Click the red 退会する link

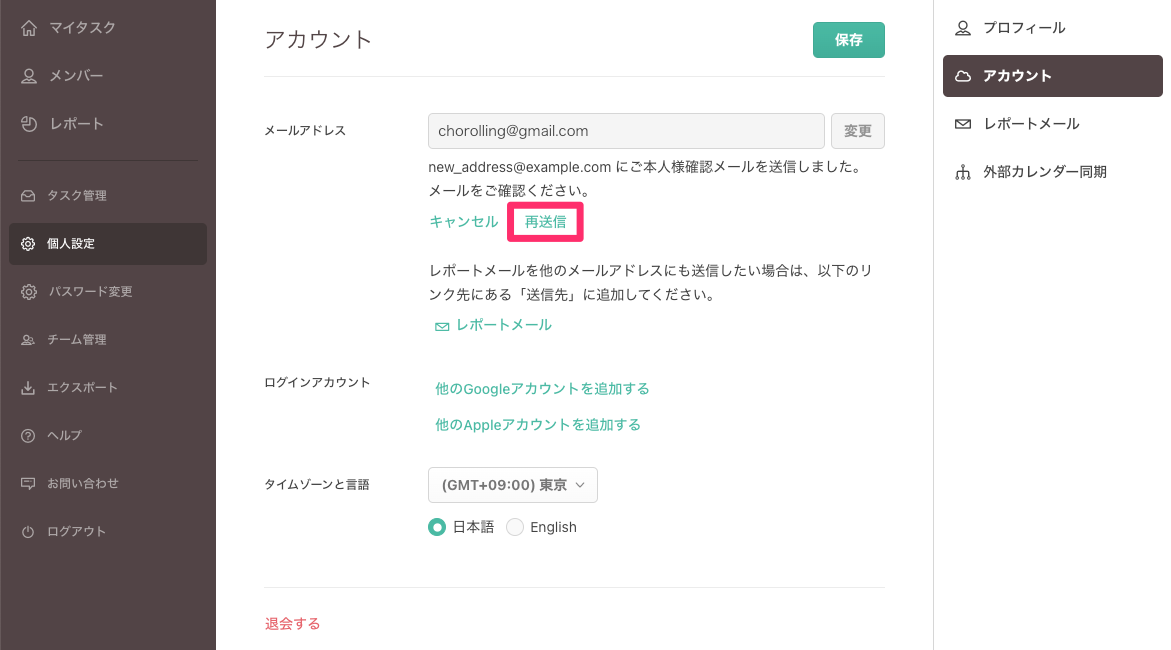click(292, 624)
